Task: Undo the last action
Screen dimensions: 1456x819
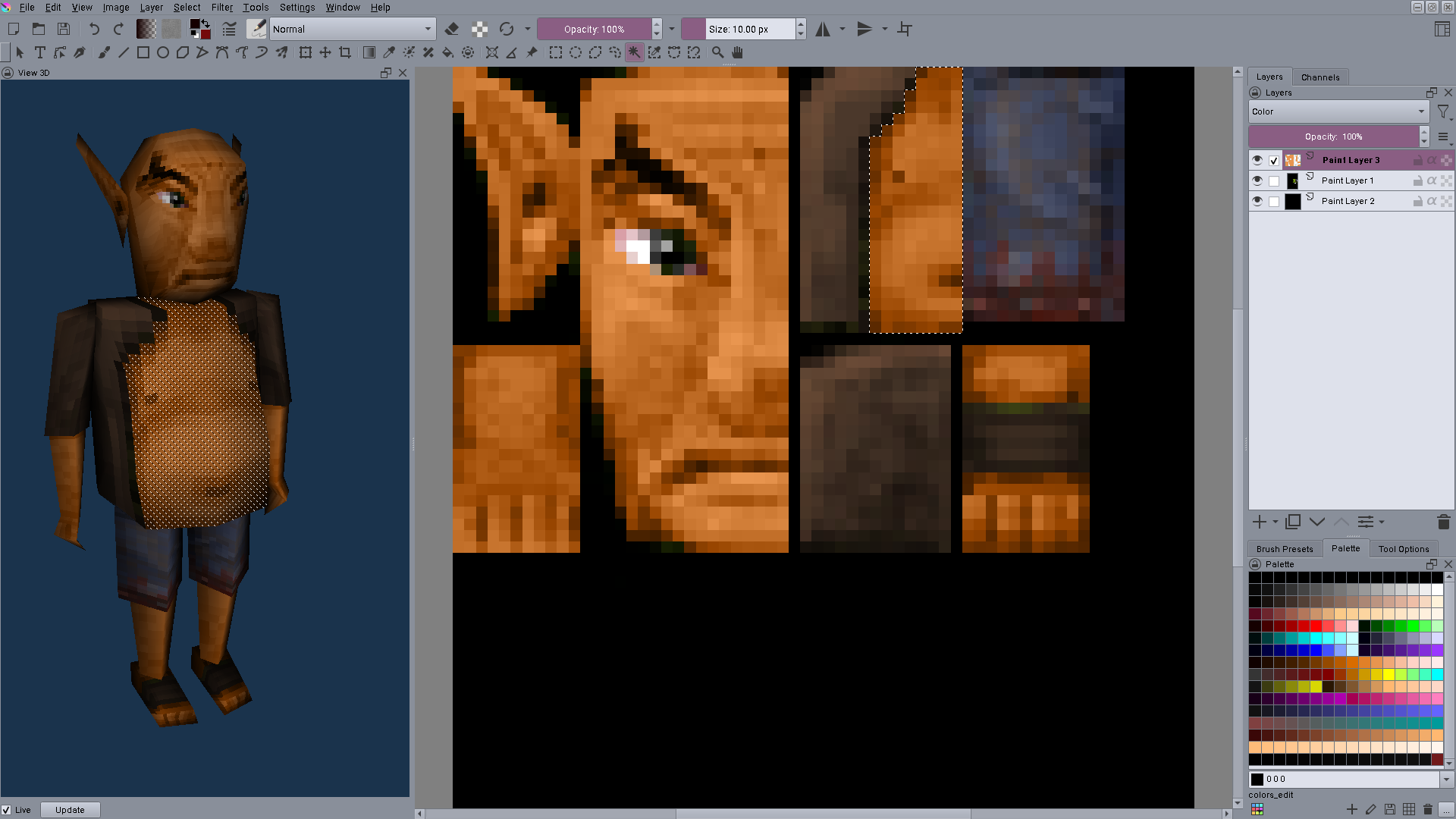Action: 94,30
